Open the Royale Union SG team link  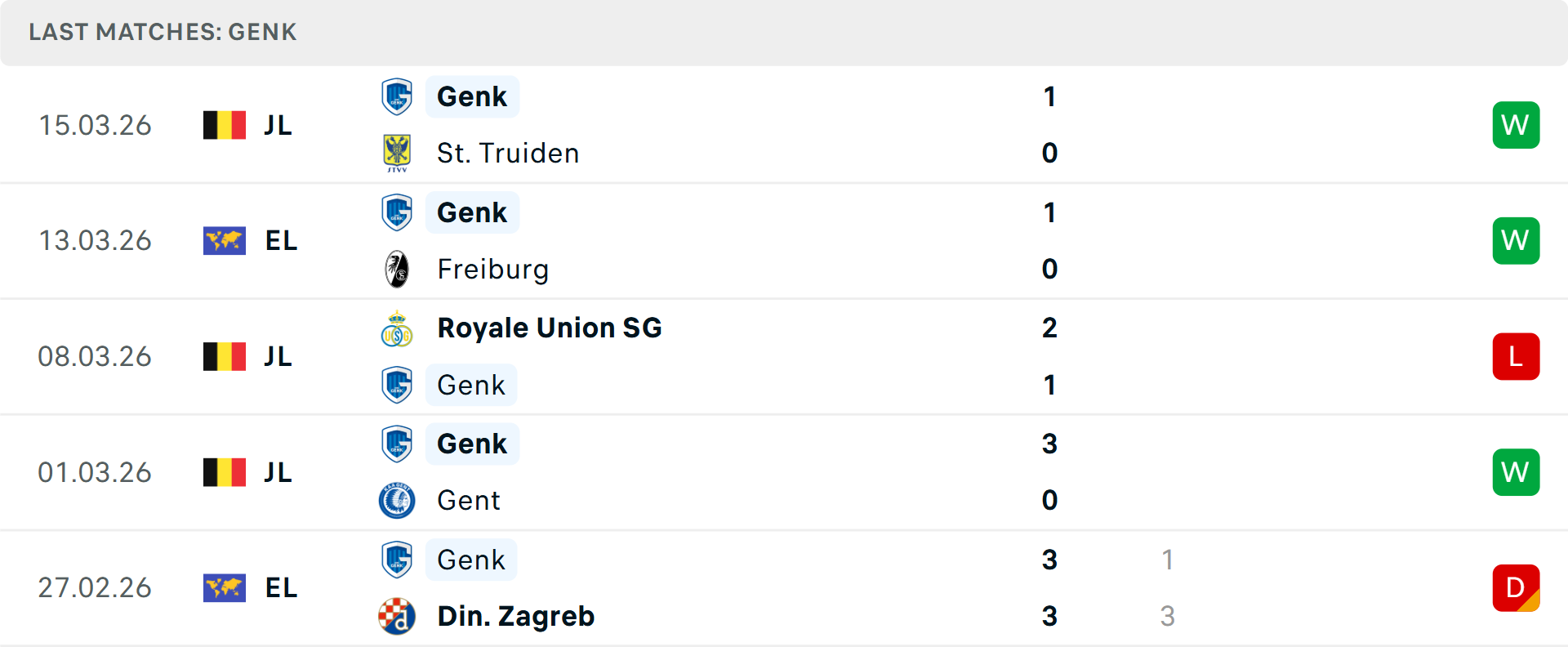[x=550, y=328]
